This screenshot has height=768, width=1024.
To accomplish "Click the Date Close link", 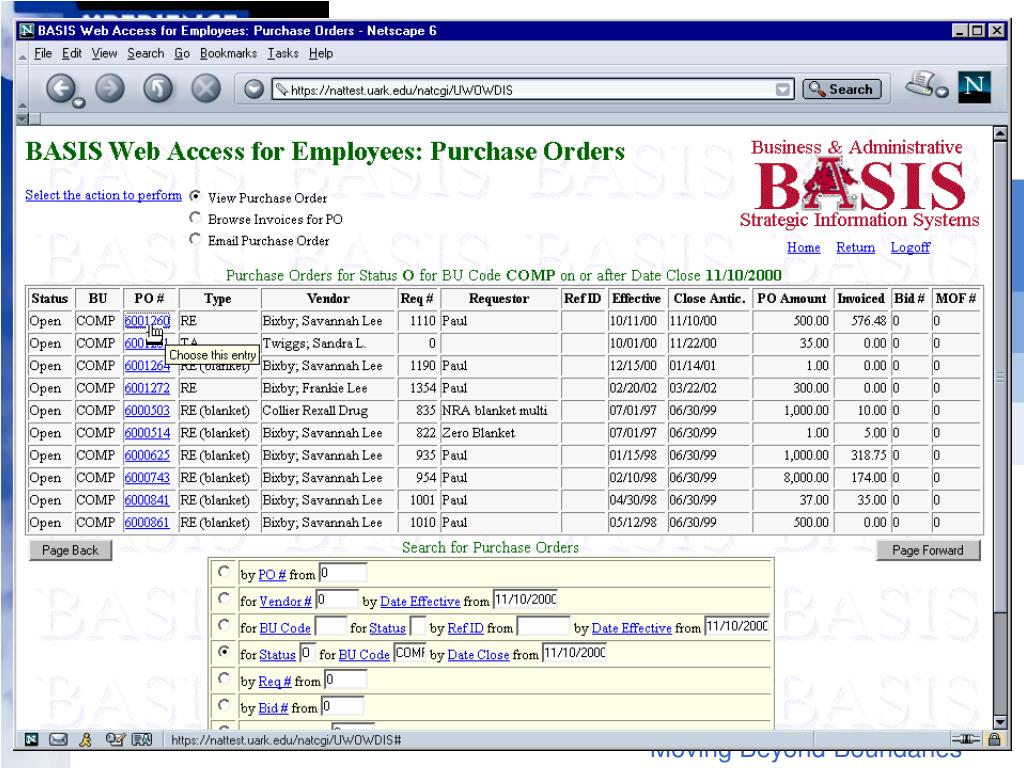I will tap(478, 654).
